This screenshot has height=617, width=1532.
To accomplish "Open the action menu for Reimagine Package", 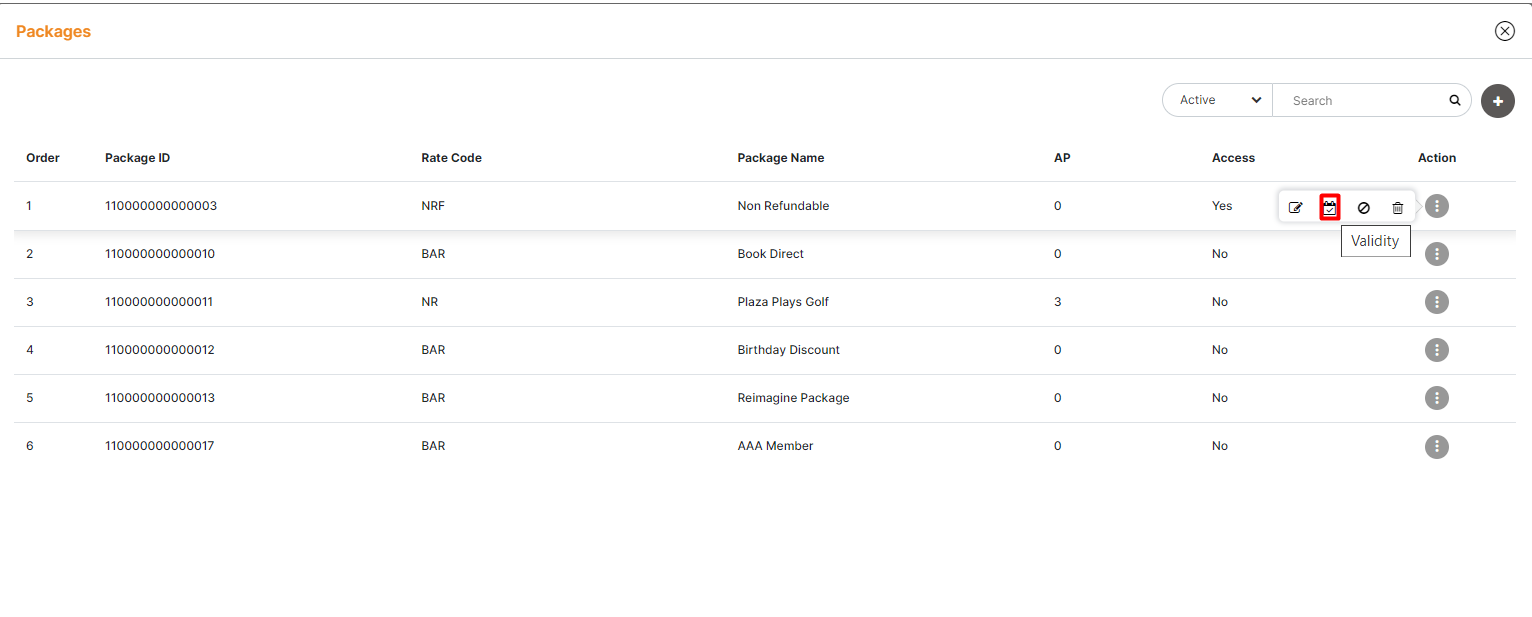I will coord(1437,398).
